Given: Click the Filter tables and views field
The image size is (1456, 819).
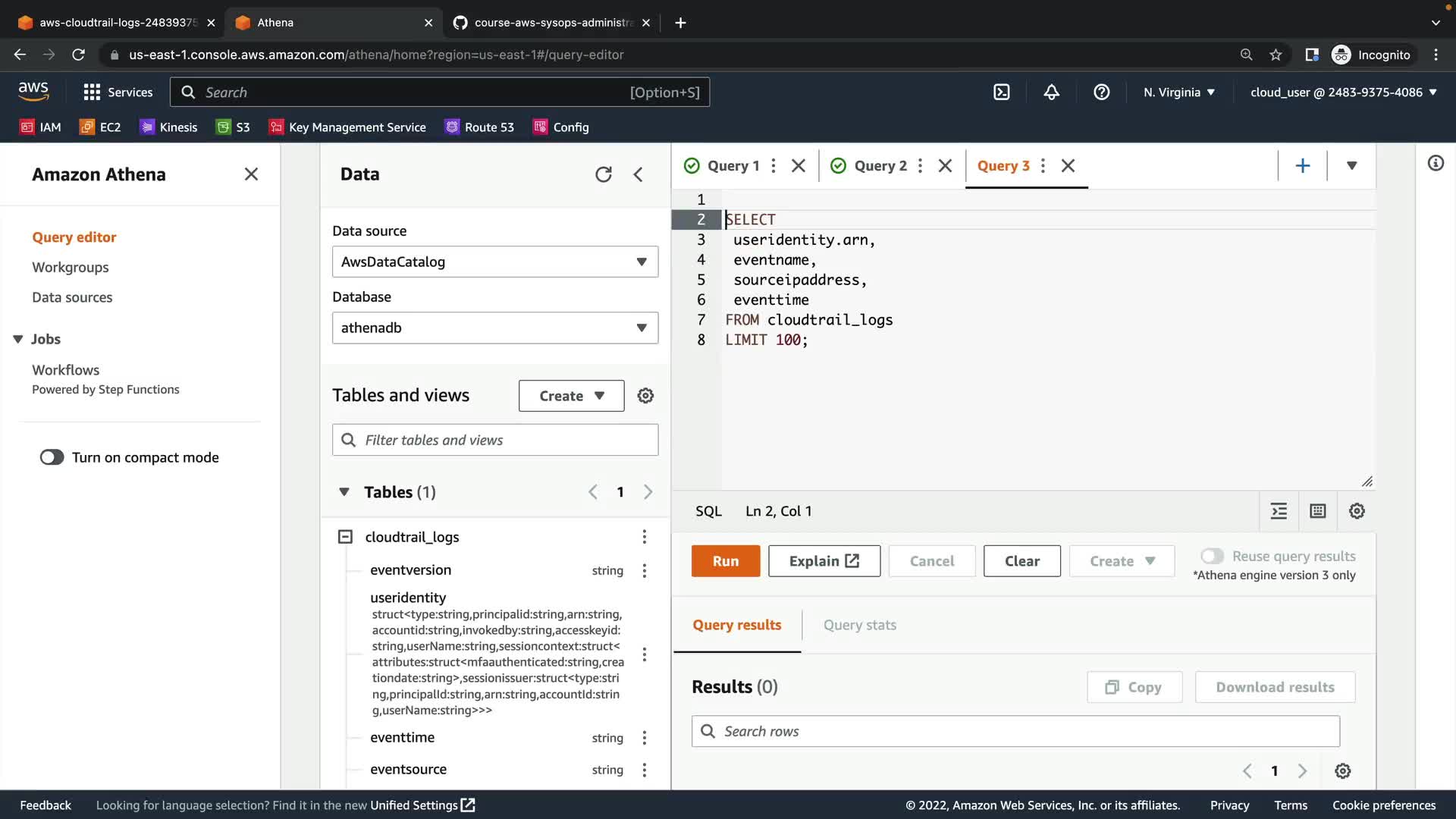Looking at the screenshot, I should coord(494,440).
